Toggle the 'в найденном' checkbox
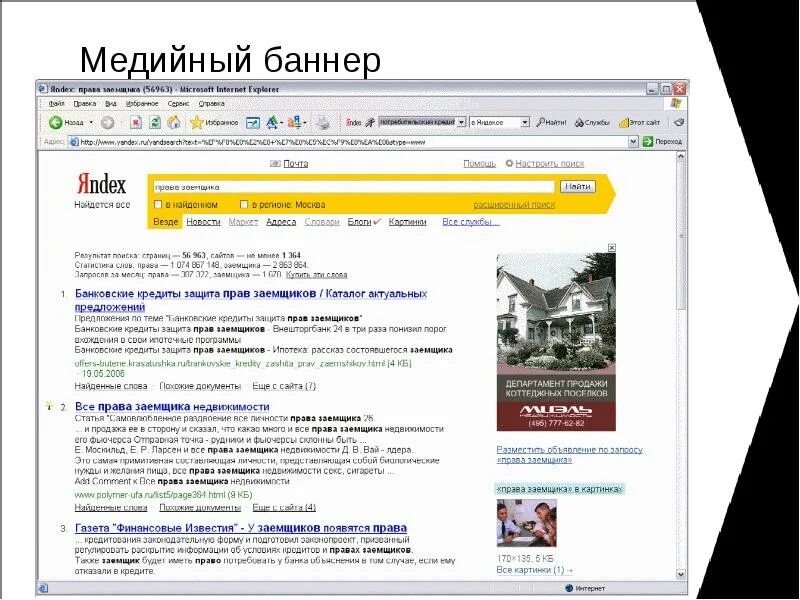The image size is (800, 600). click(158, 204)
